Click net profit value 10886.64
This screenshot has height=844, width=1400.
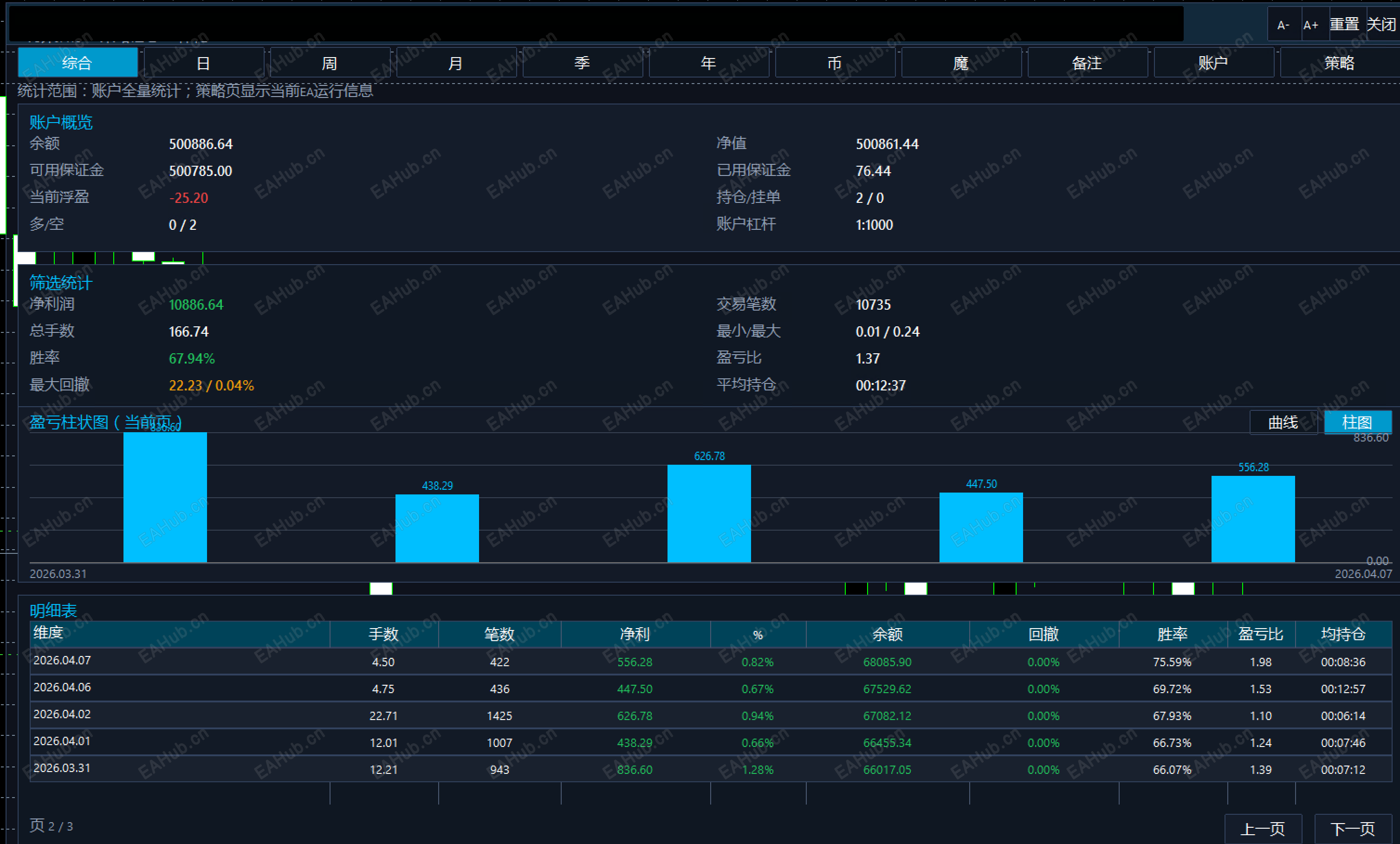coord(196,305)
